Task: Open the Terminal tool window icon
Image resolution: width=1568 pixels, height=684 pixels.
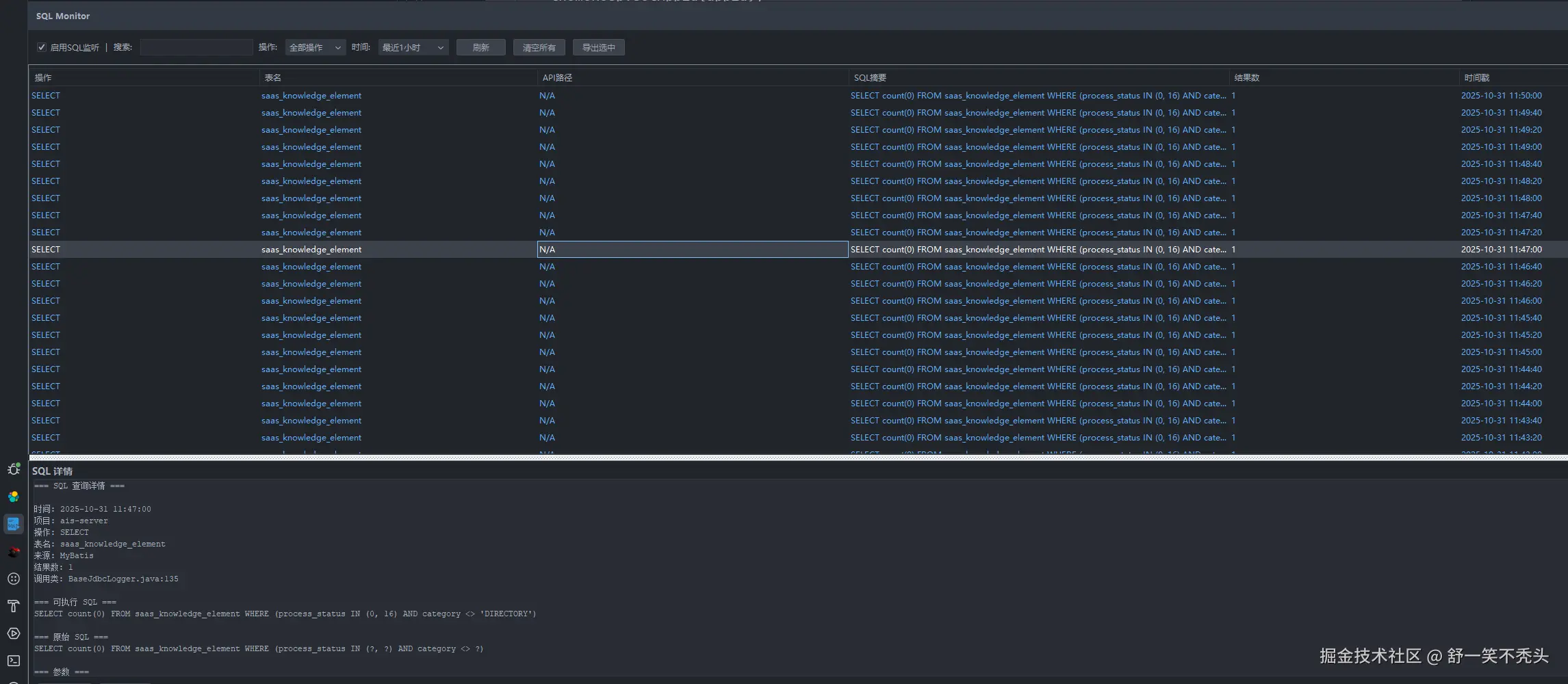Action: click(14, 661)
